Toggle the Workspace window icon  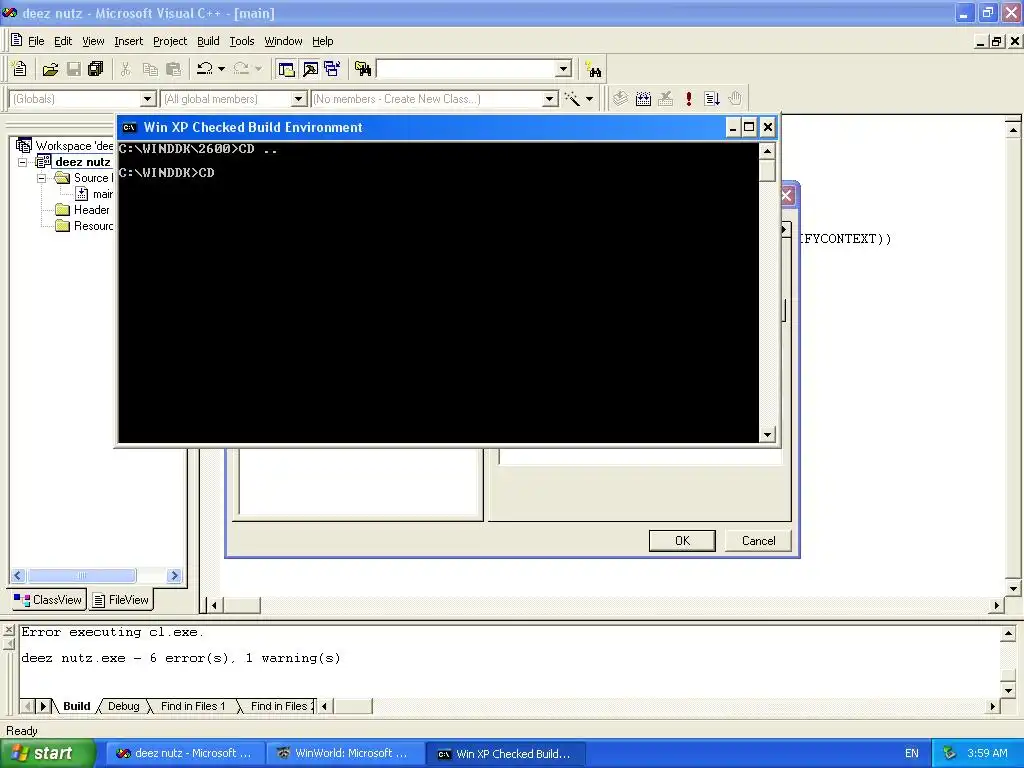coord(286,69)
